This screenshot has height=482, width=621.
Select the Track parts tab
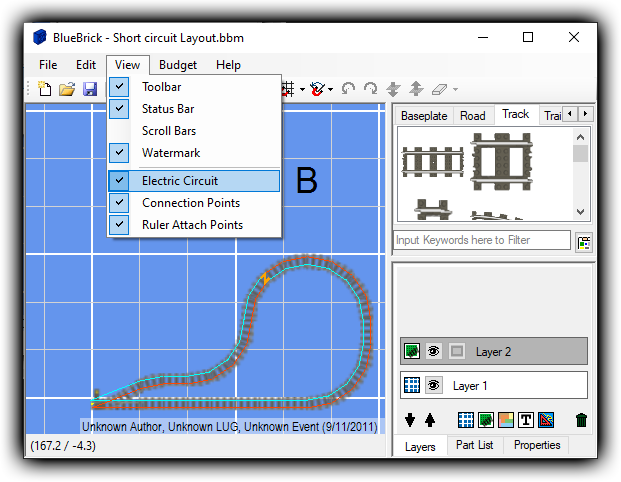(x=516, y=114)
